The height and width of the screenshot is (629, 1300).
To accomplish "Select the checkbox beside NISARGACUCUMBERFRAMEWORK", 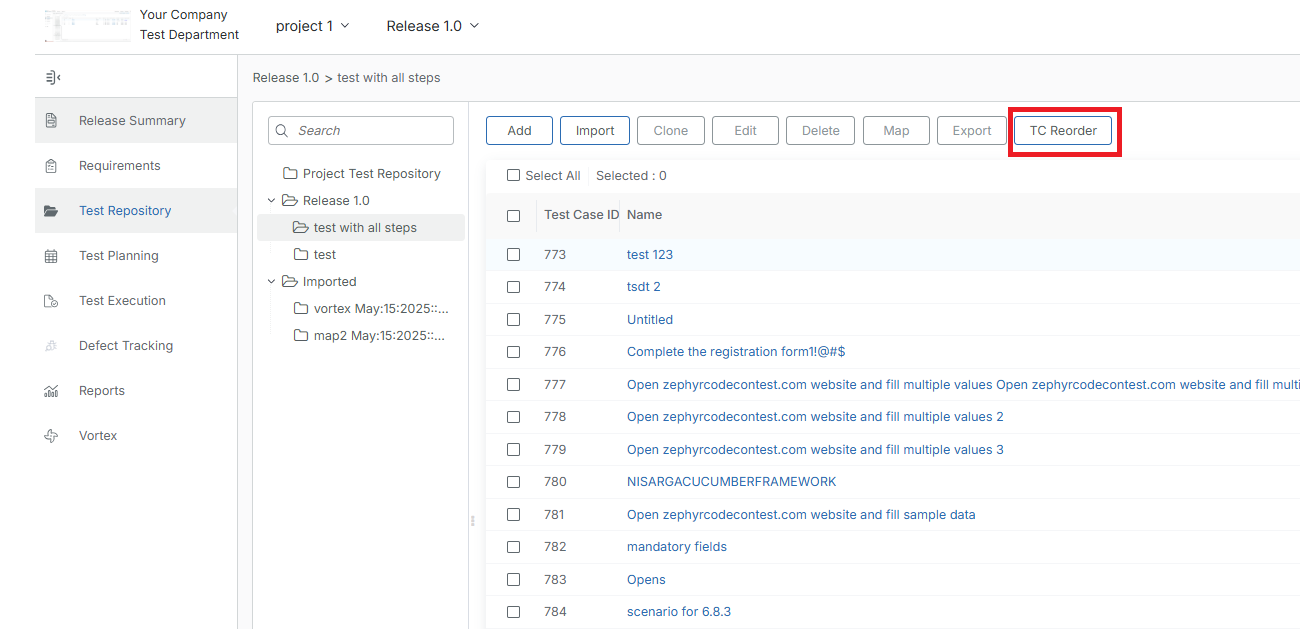I will click(513, 481).
